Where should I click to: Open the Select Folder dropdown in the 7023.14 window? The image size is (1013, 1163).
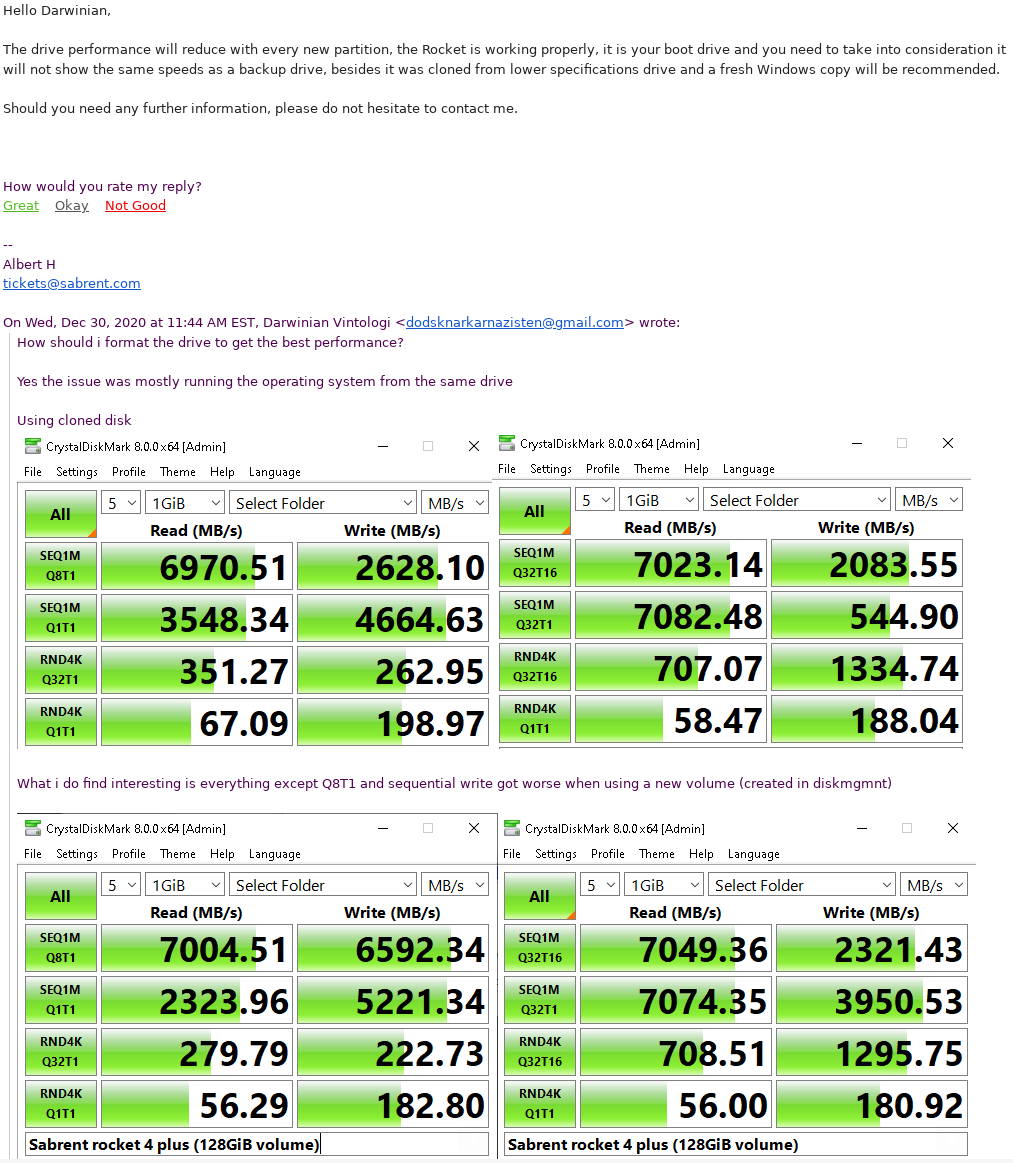pyautogui.click(x=796, y=500)
